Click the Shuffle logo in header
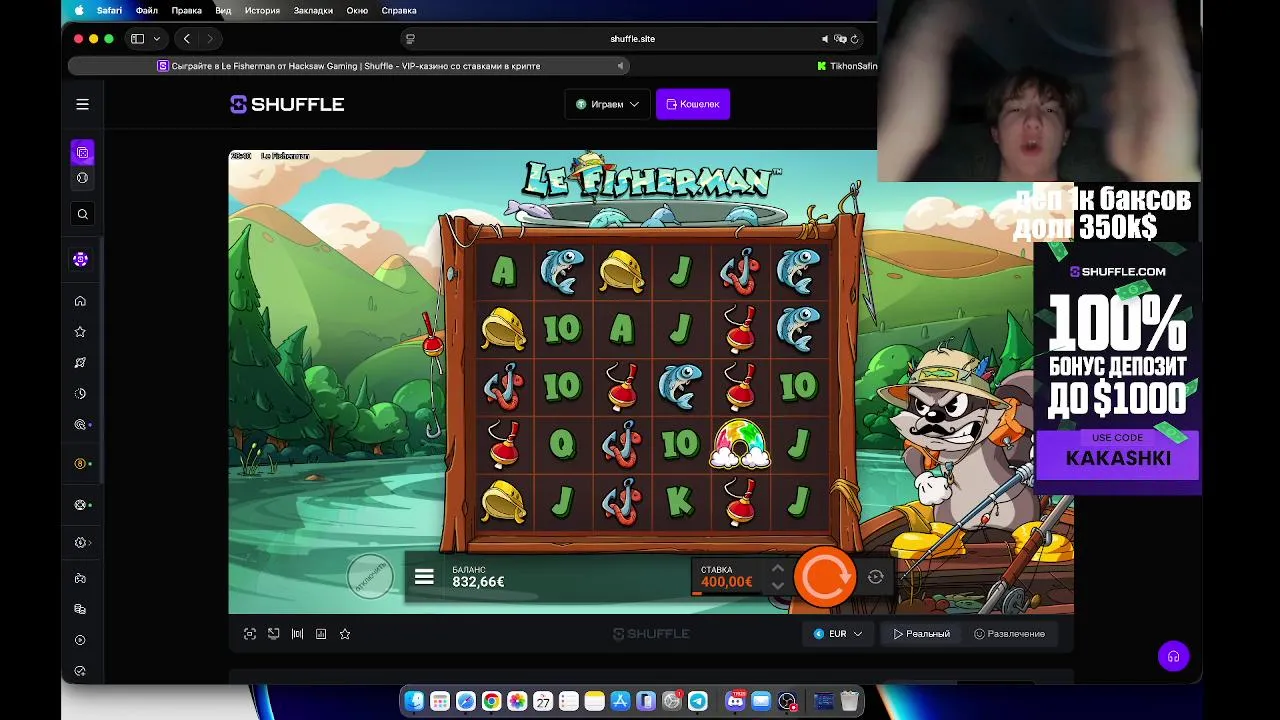Viewport: 1280px width, 720px height. coord(287,104)
